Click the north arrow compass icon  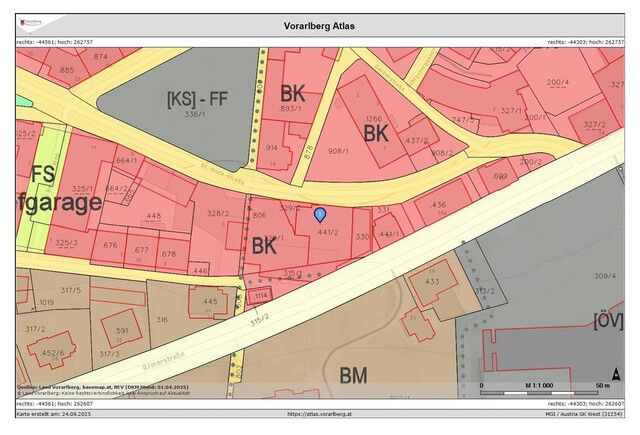click(616, 374)
